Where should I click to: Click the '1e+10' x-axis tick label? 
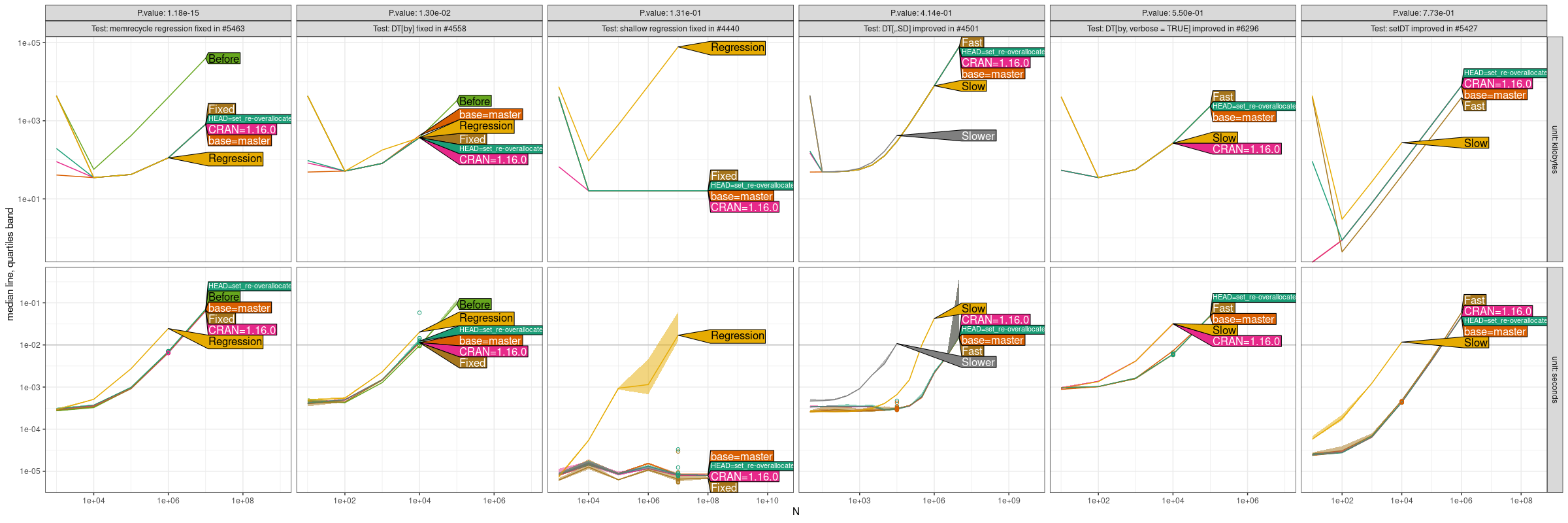768,501
